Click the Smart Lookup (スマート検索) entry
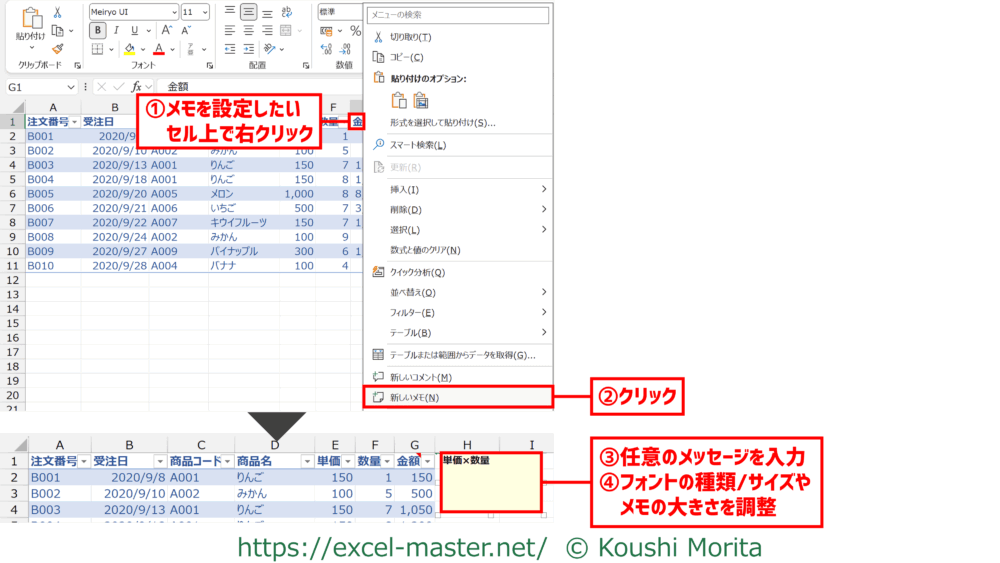This screenshot has height=563, width=1000. tap(418, 145)
